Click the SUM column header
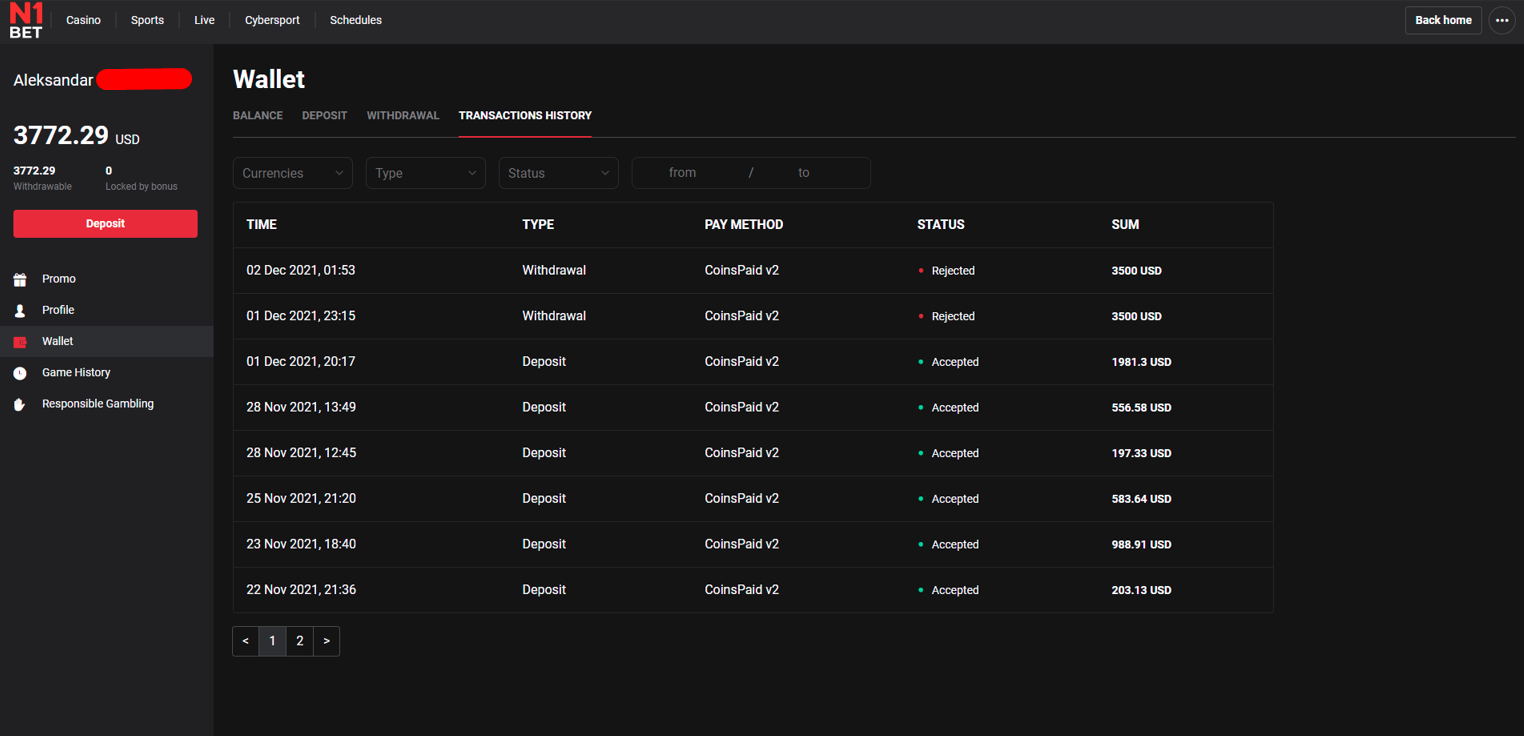The width and height of the screenshot is (1524, 736). tap(1125, 225)
